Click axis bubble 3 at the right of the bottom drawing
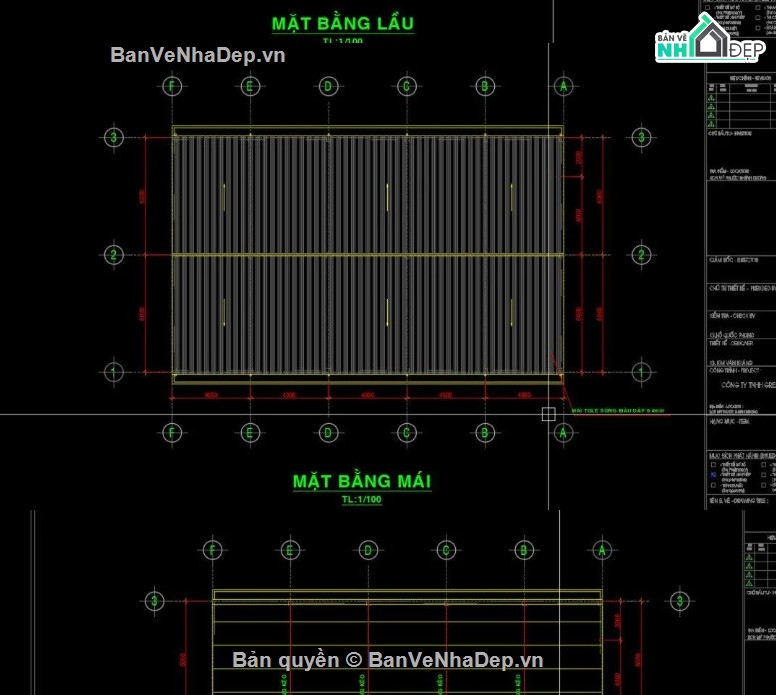The image size is (776, 695). (x=679, y=601)
